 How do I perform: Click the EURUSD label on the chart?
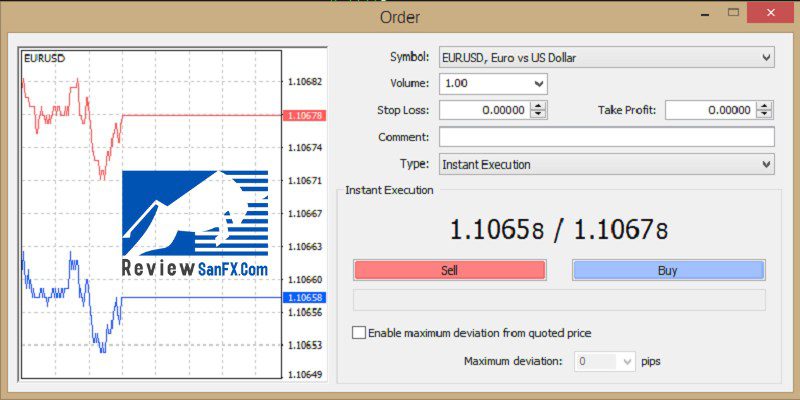[x=43, y=58]
